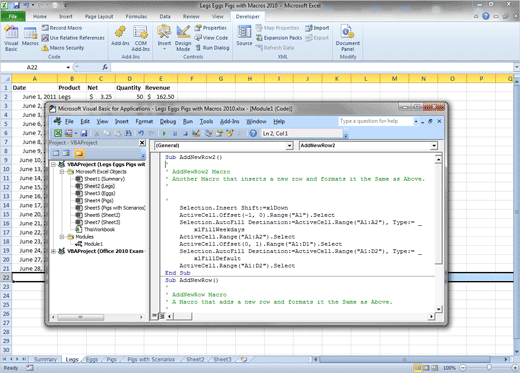Click the Insert Function fx button

pos(105,67)
